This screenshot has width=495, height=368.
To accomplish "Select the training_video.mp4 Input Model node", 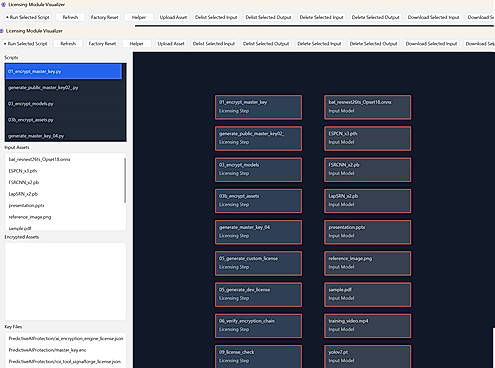I will [x=367, y=326].
